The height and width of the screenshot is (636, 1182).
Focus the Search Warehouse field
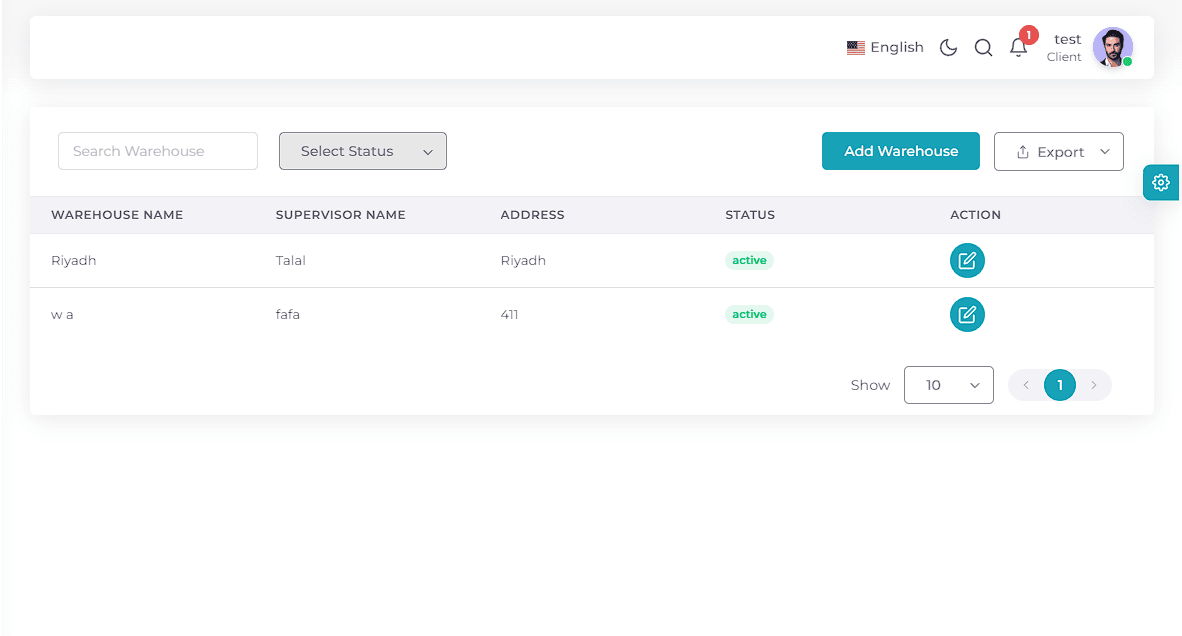[x=158, y=151]
